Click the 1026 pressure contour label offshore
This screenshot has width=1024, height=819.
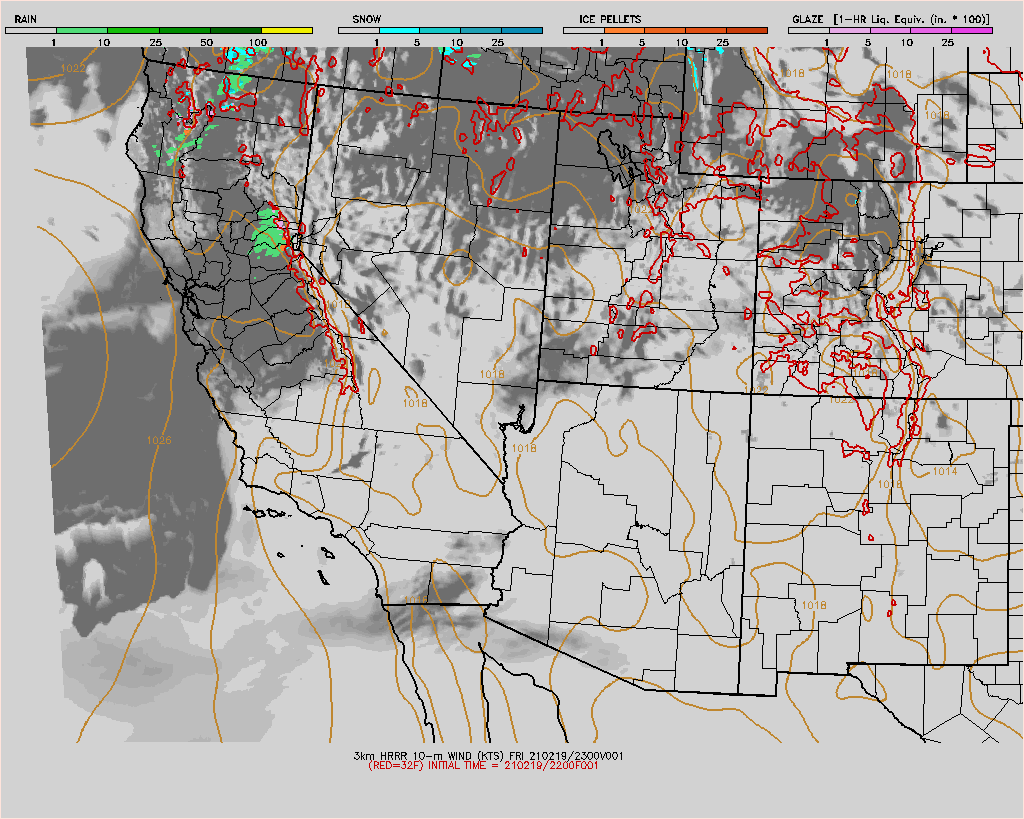[x=159, y=440]
